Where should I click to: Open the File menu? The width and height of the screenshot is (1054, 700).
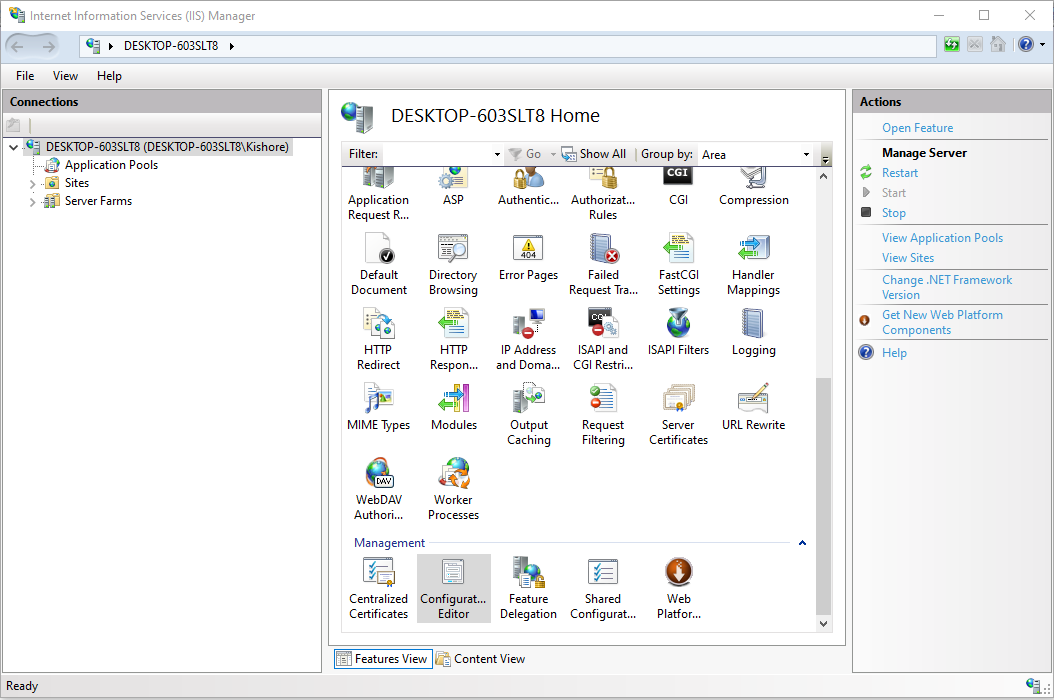point(25,76)
